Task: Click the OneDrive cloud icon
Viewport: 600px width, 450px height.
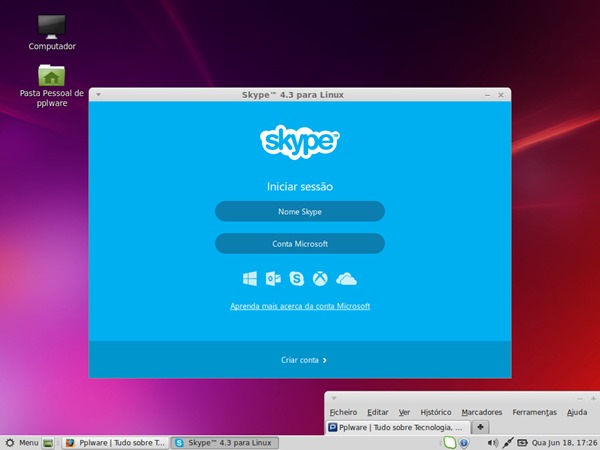Action: click(x=346, y=279)
